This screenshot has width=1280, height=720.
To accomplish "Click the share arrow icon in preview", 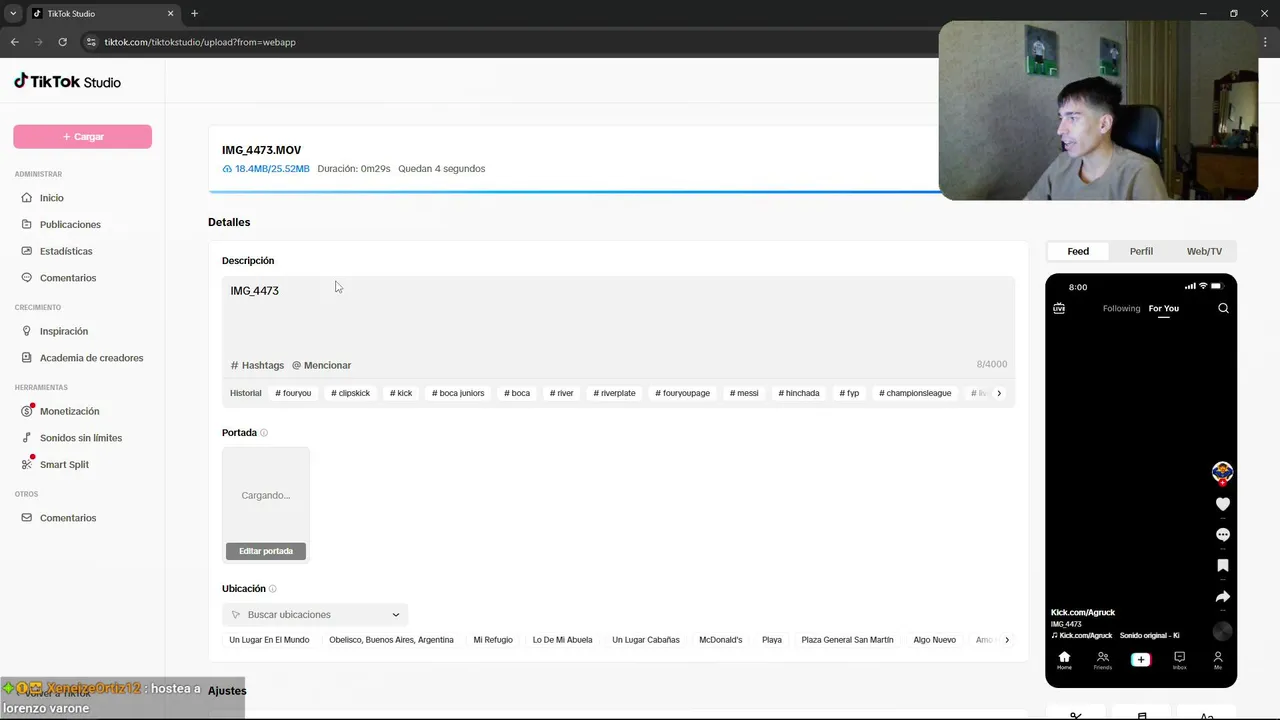I will pos(1222,597).
